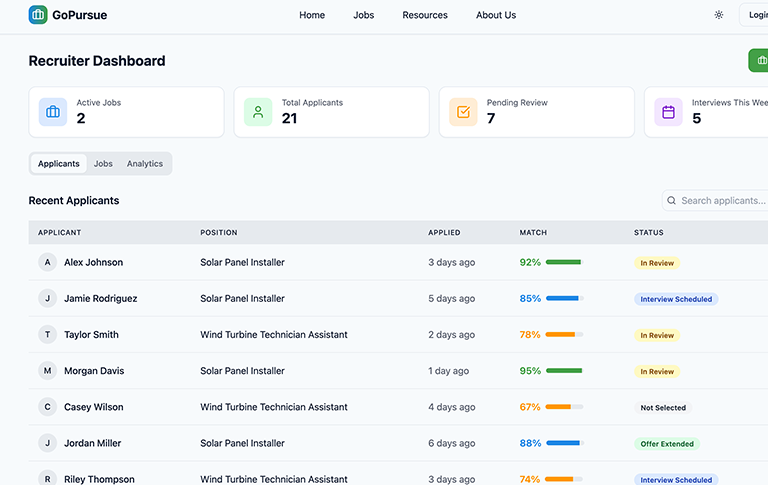768x485 pixels.
Task: Click Jamie Rodriguez's 85% match bar
Action: 564,298
